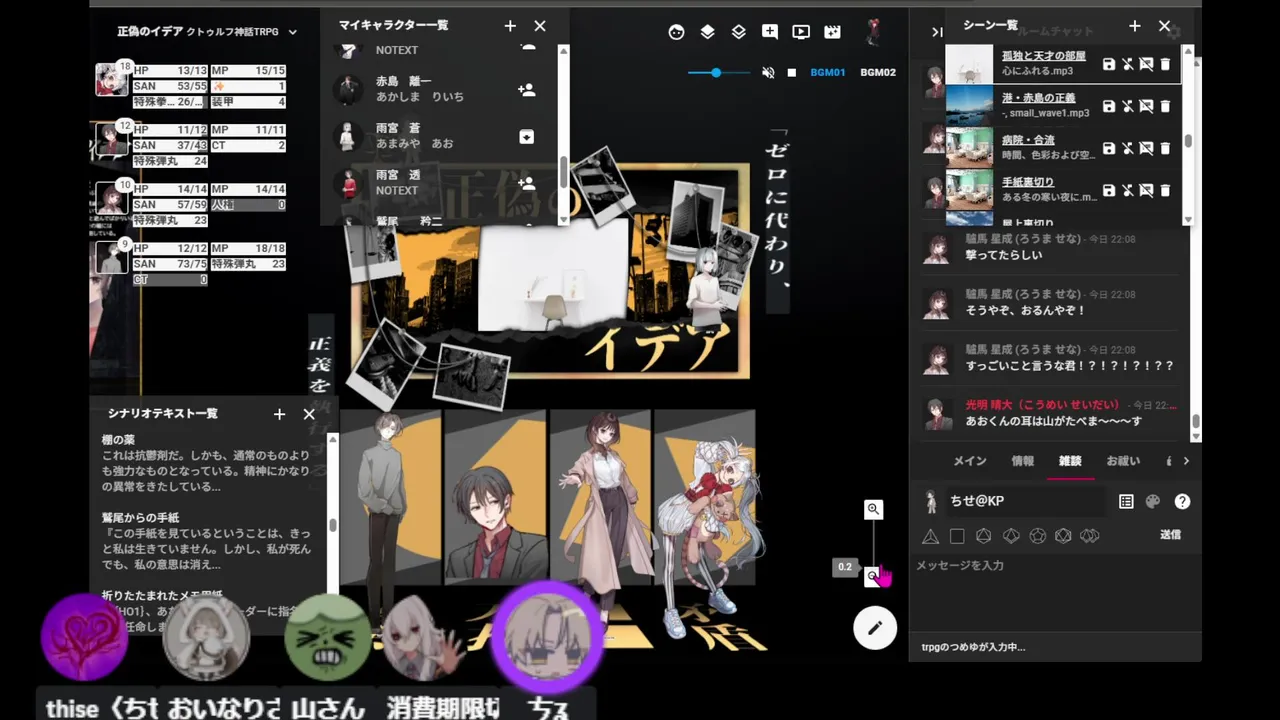Open the pencil edit floating button
The height and width of the screenshot is (720, 1280).
click(875, 628)
